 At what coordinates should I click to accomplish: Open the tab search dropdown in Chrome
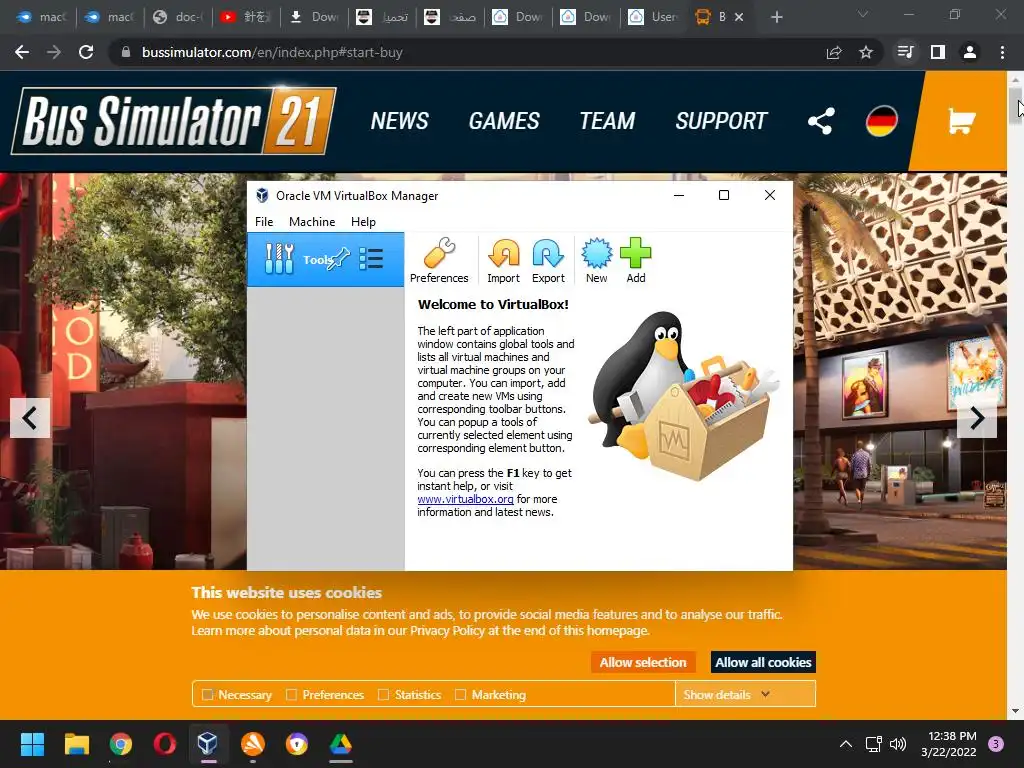[863, 14]
